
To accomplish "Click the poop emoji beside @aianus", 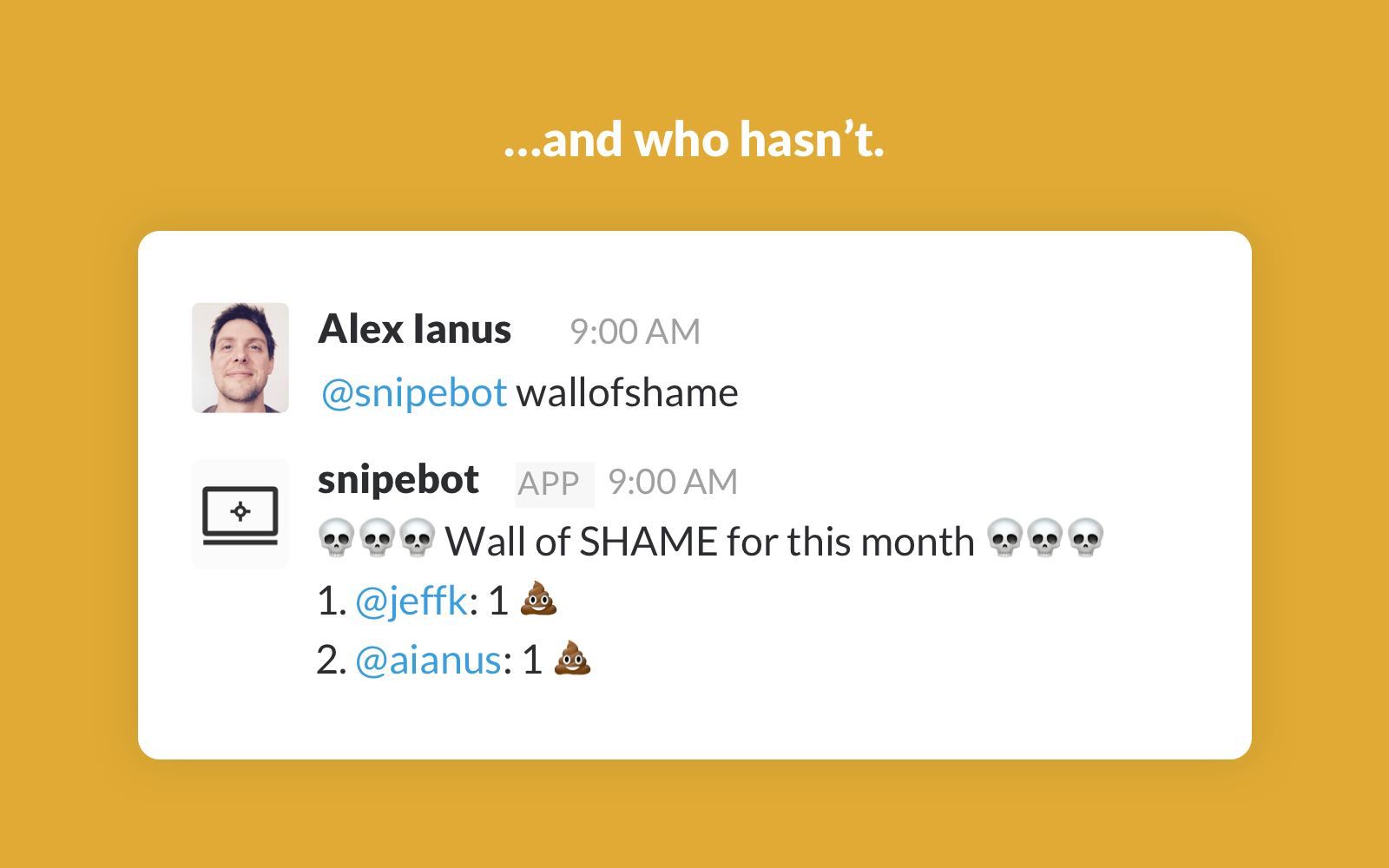I will point(572,659).
